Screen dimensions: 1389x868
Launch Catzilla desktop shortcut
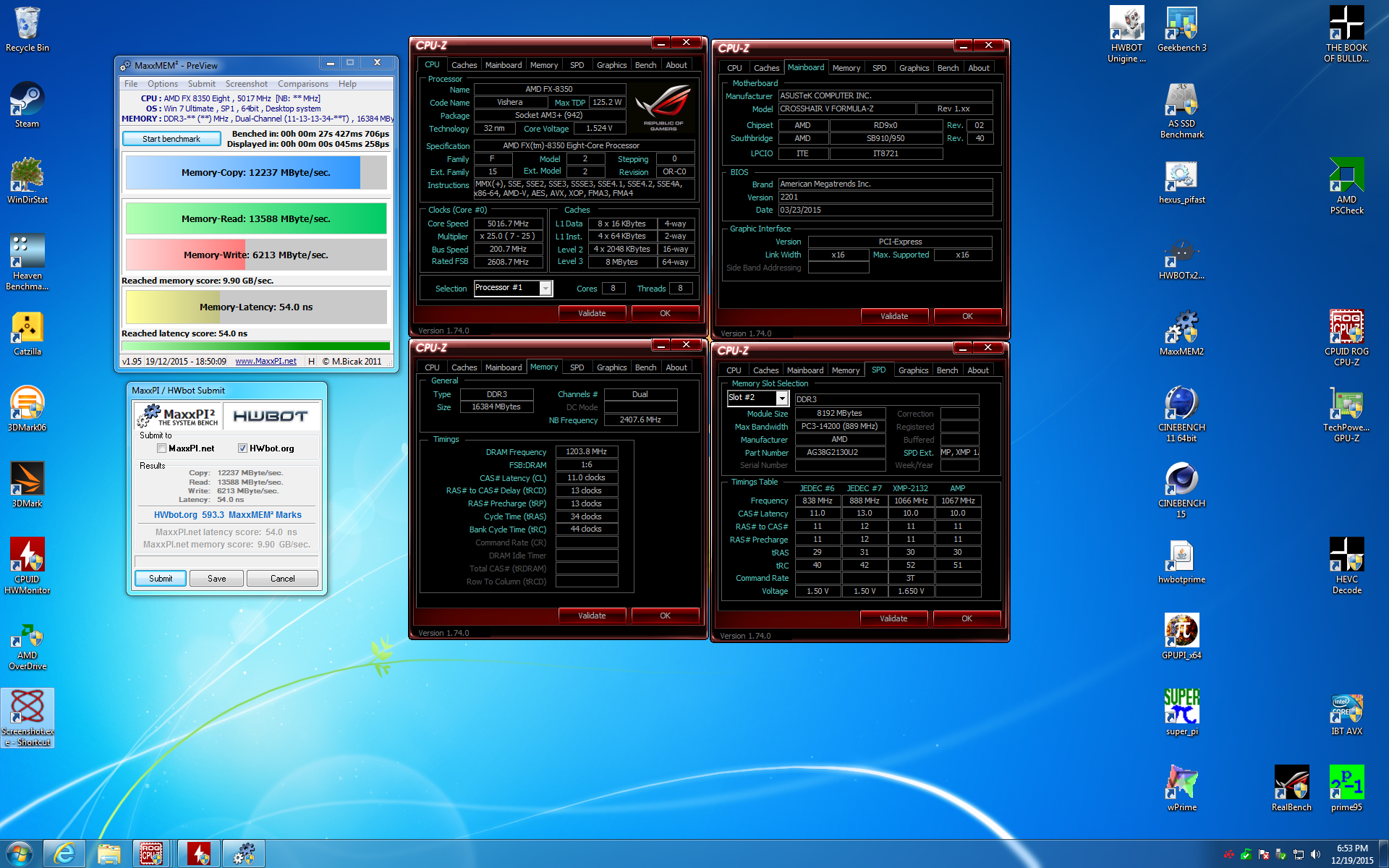[x=27, y=333]
